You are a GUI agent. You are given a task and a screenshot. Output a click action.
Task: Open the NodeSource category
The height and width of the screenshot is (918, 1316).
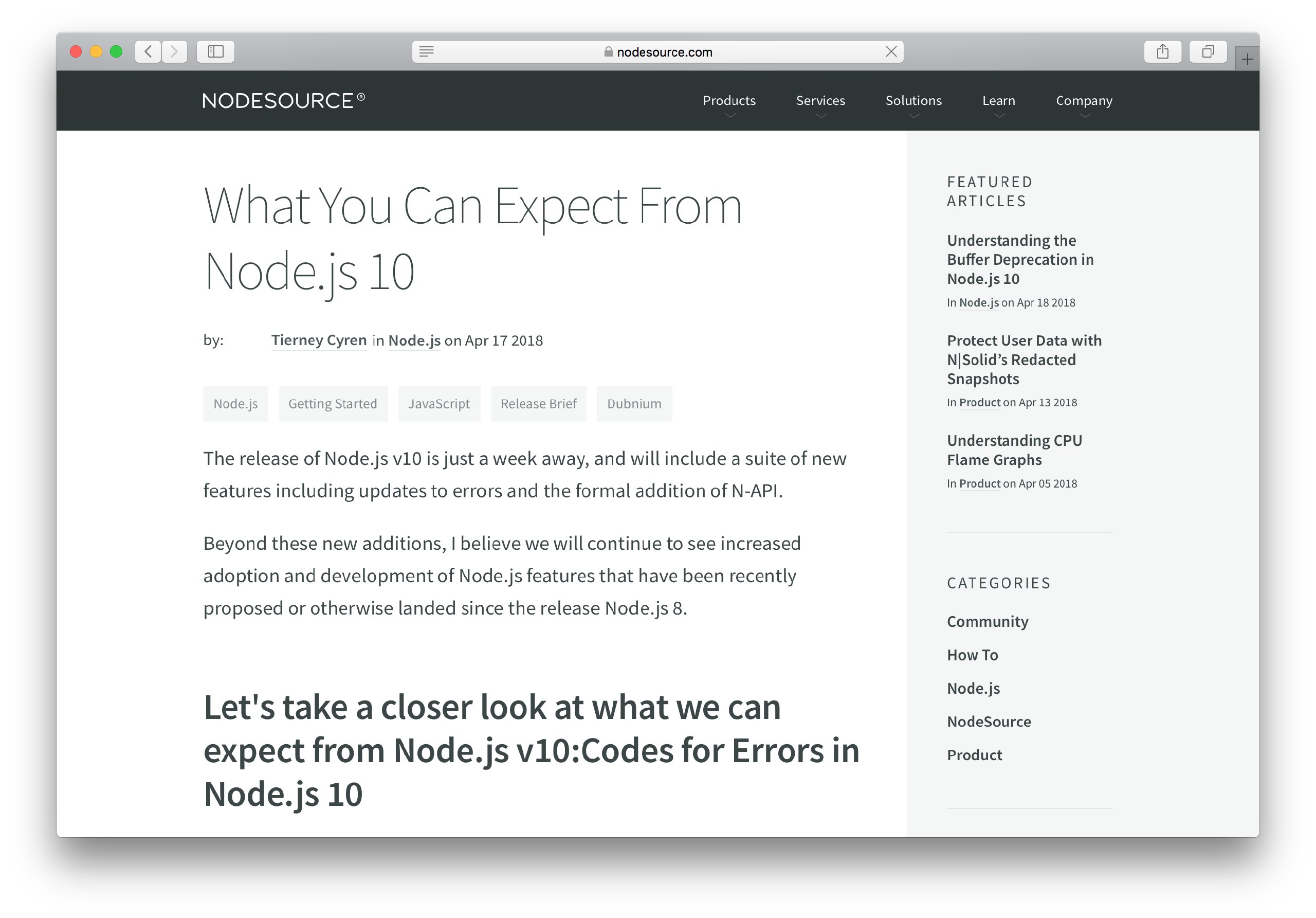(x=989, y=722)
